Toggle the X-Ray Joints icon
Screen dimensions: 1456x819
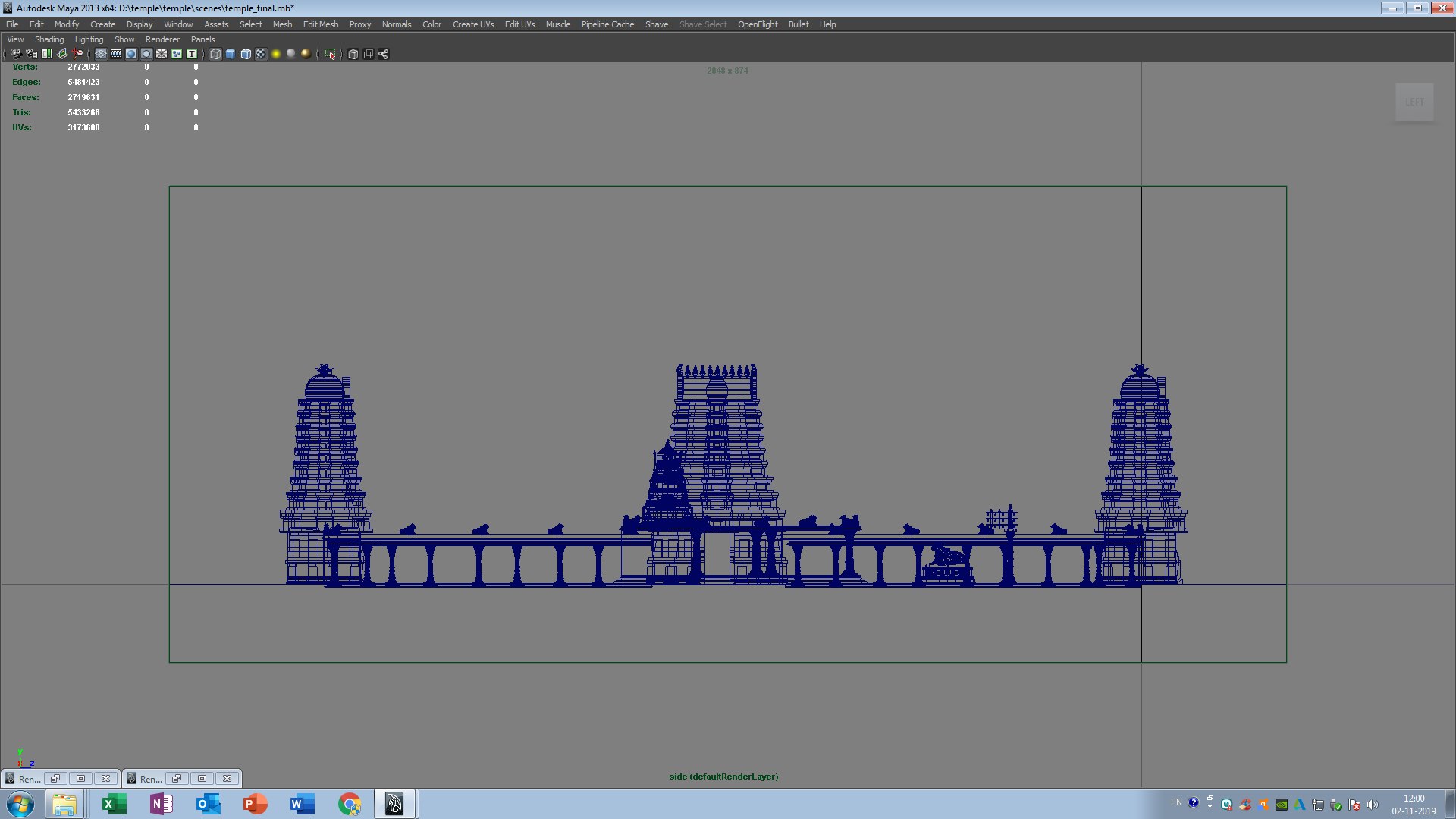tap(383, 54)
